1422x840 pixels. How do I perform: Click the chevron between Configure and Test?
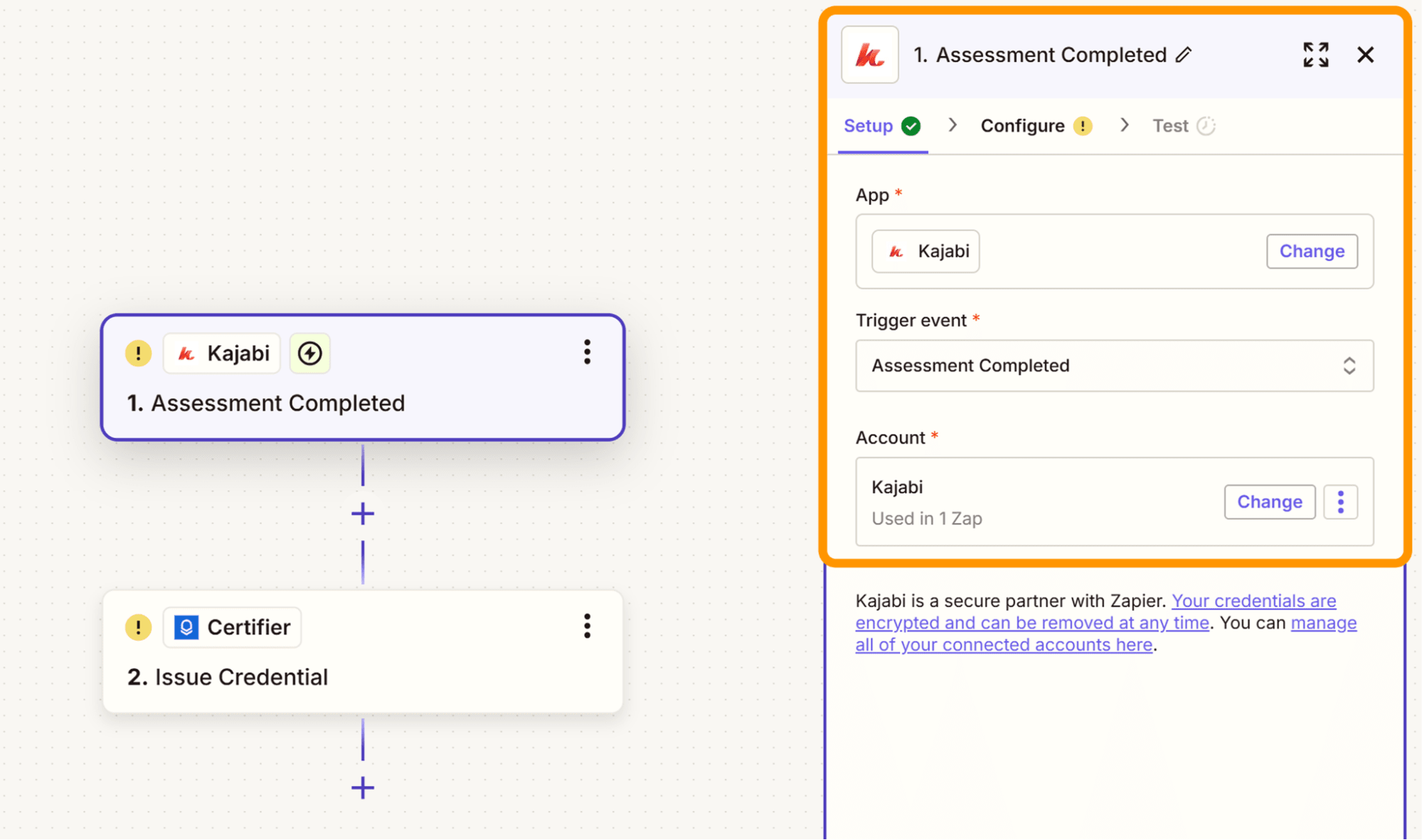point(1124,125)
